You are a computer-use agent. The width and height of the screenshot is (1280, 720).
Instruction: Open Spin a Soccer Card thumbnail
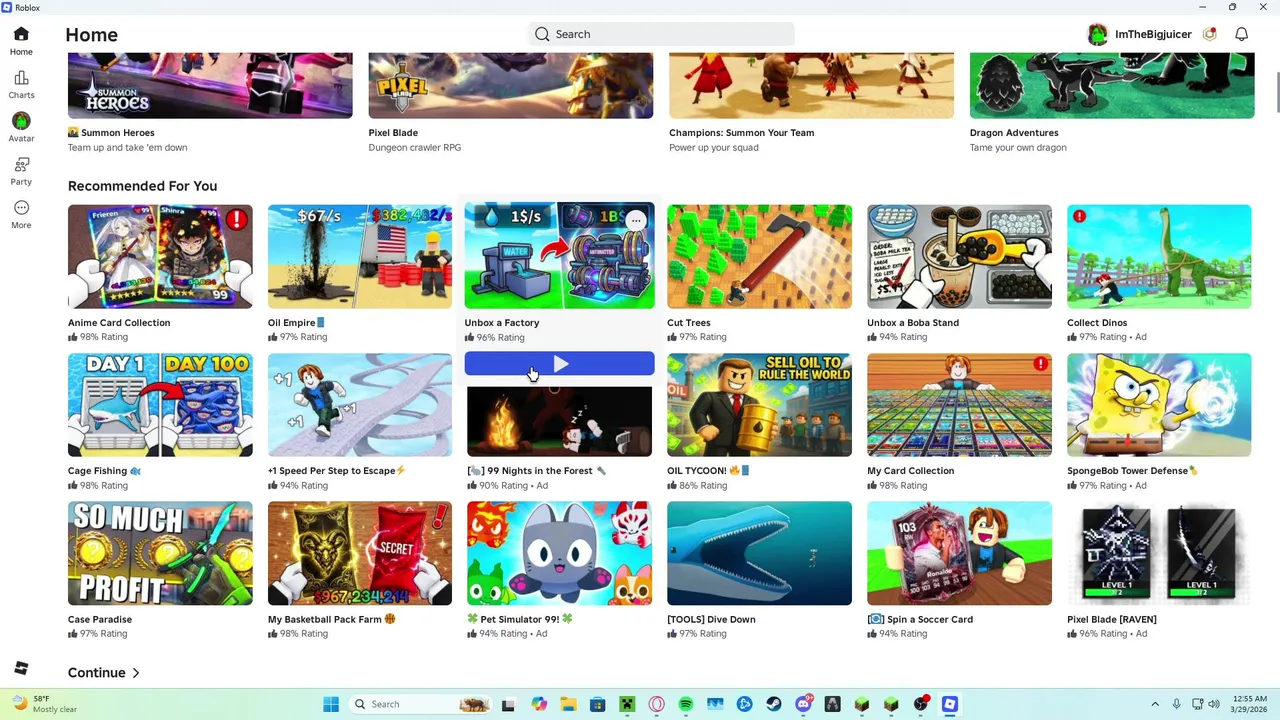tap(959, 553)
